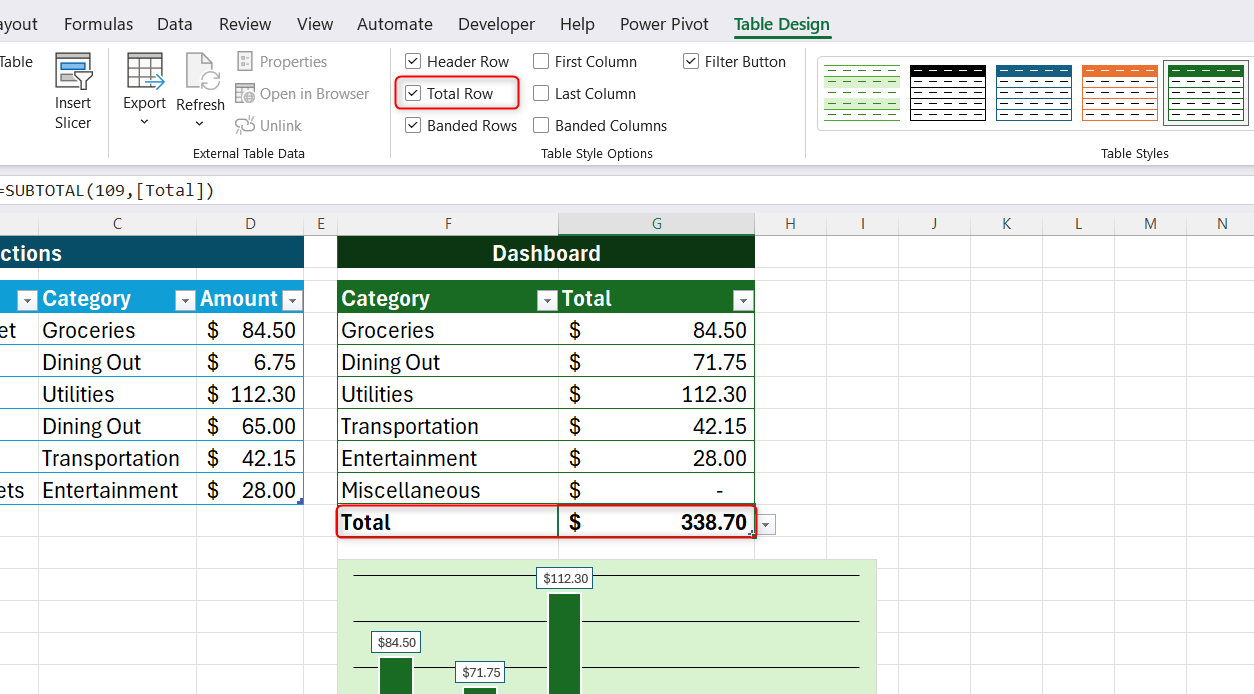
Task: Enable the Last Column checkbox
Action: click(541, 94)
